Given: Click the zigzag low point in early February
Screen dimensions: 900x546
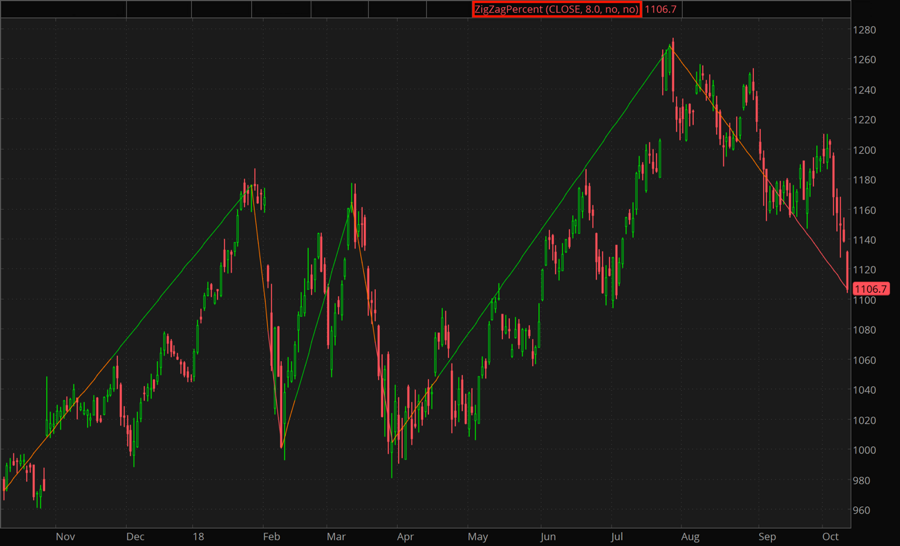Looking at the screenshot, I should point(282,446).
